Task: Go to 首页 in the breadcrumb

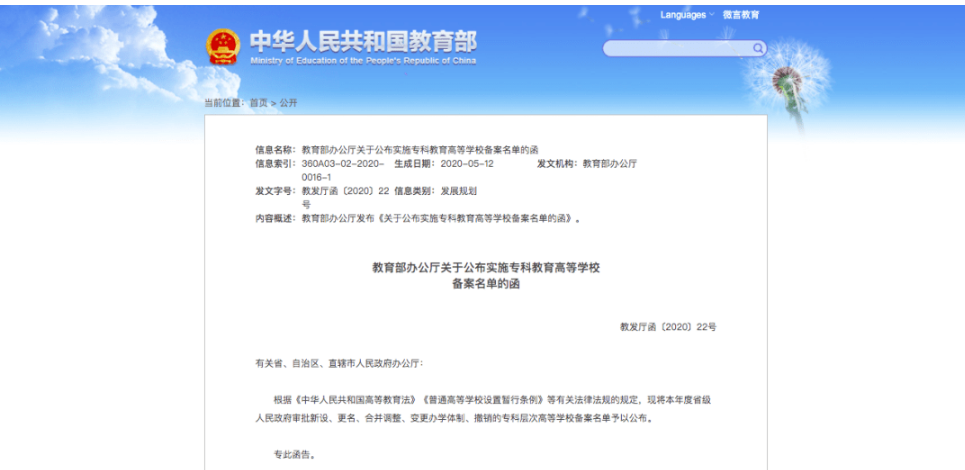Action: [x=258, y=103]
